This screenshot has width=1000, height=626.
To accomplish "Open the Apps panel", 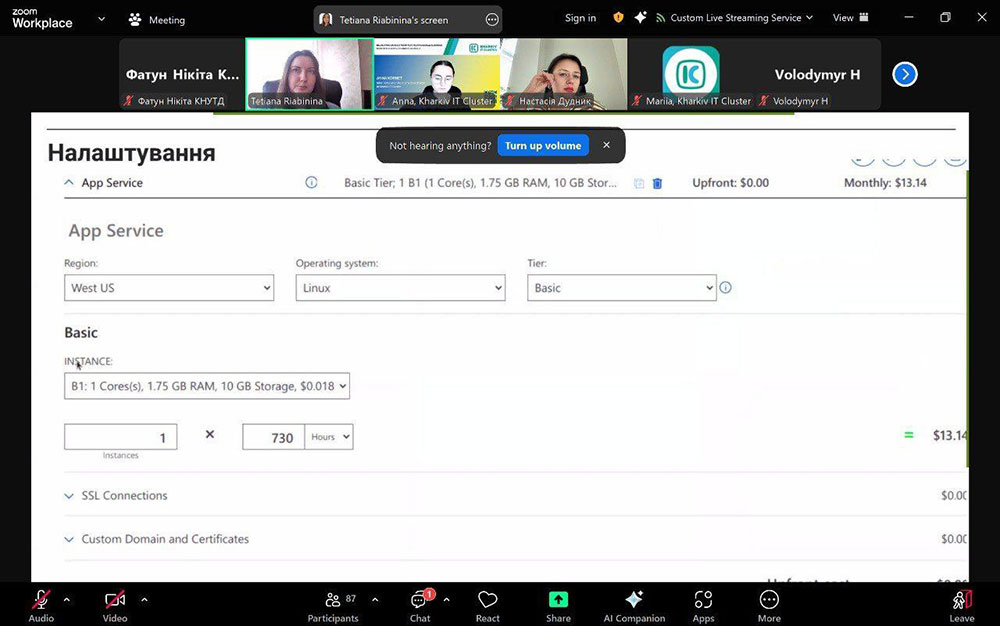I will click(x=703, y=606).
